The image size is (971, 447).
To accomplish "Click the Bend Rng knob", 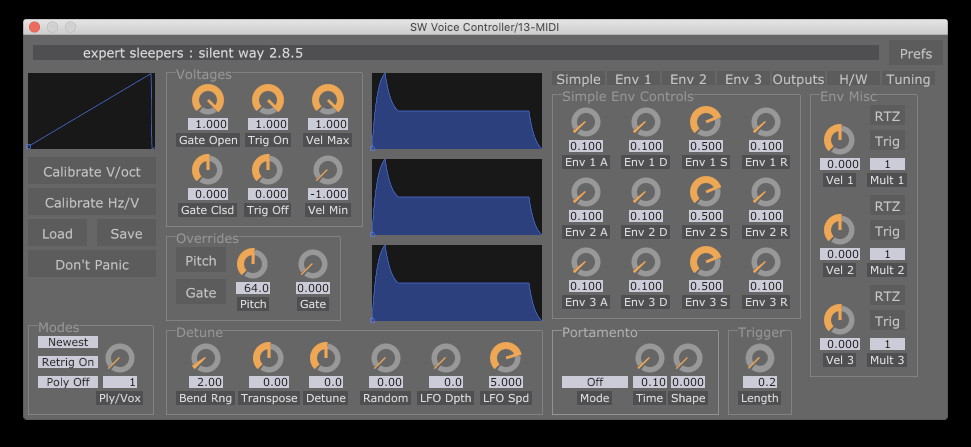I will click(206, 358).
